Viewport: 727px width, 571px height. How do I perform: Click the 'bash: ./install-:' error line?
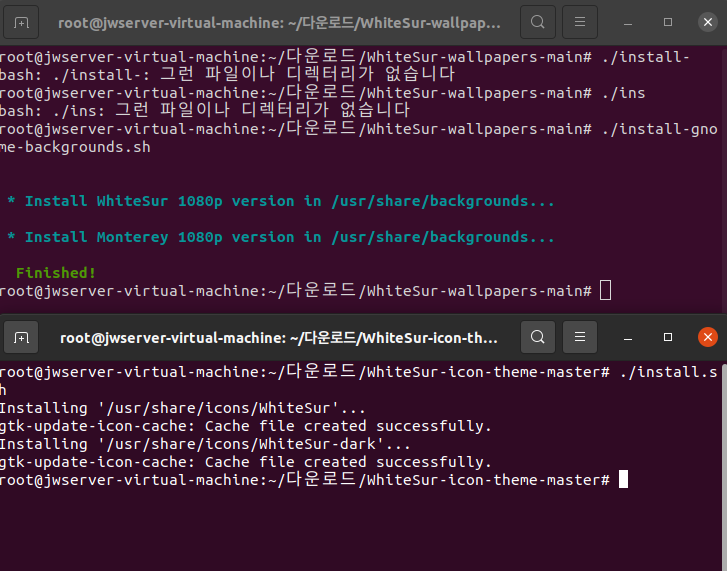click(x=227, y=75)
